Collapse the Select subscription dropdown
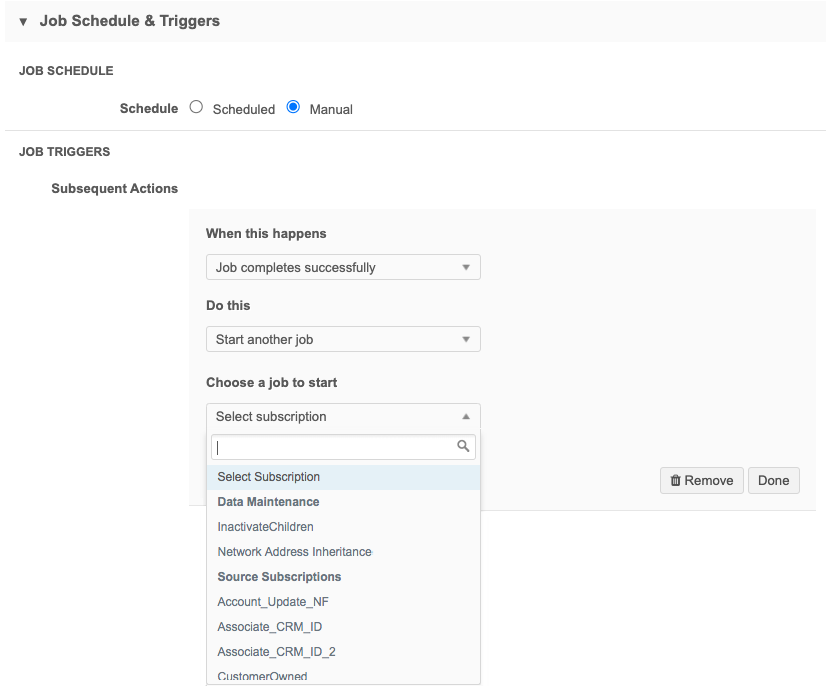 coord(342,416)
